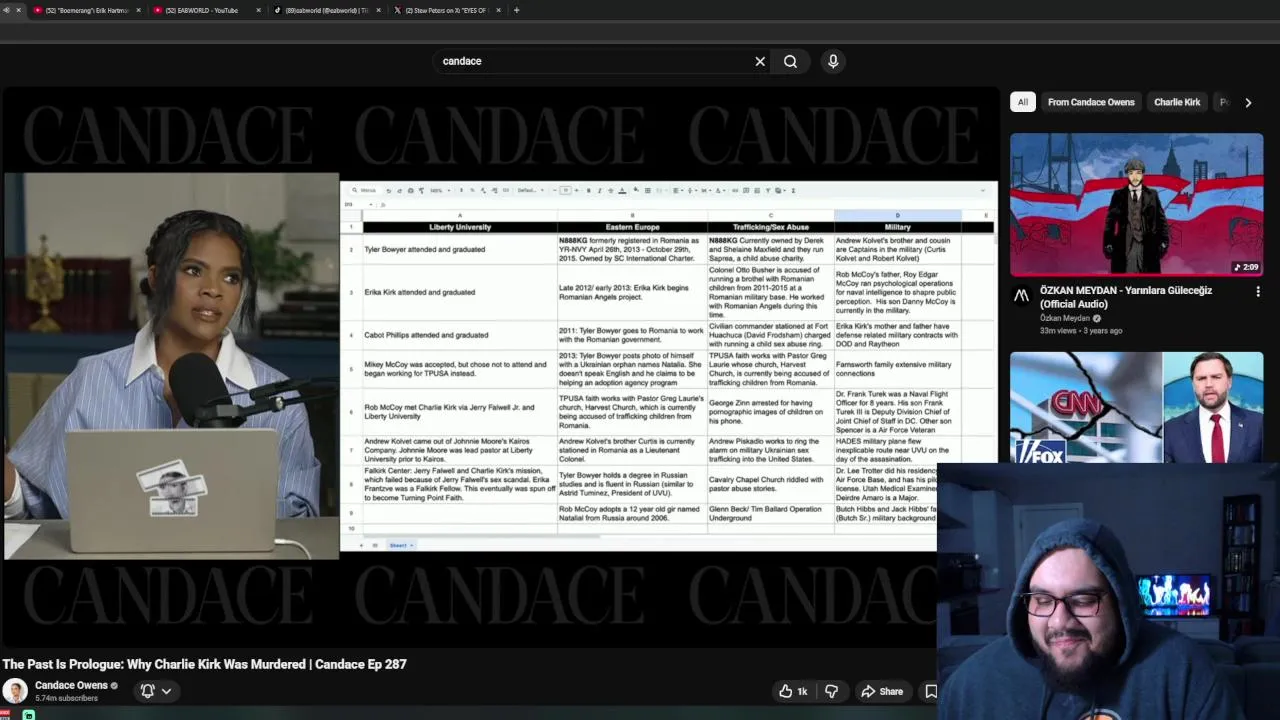This screenshot has height=720, width=1280.
Task: Open the CNN and Fox video thumbnail
Action: pyautogui.click(x=1136, y=408)
